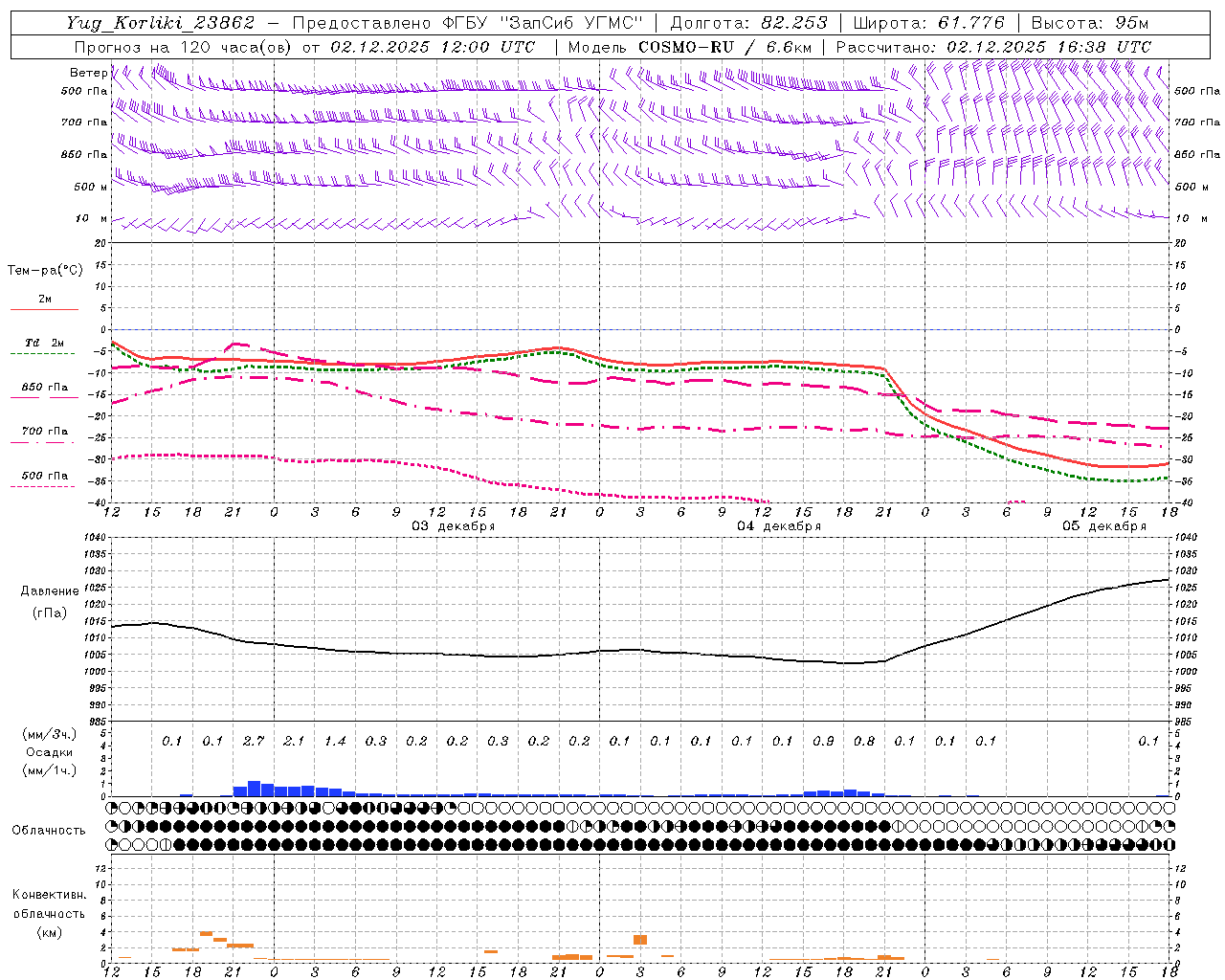Click the 05 декабря date label
Screen dimensions: 1225x980
pyautogui.click(x=1103, y=526)
